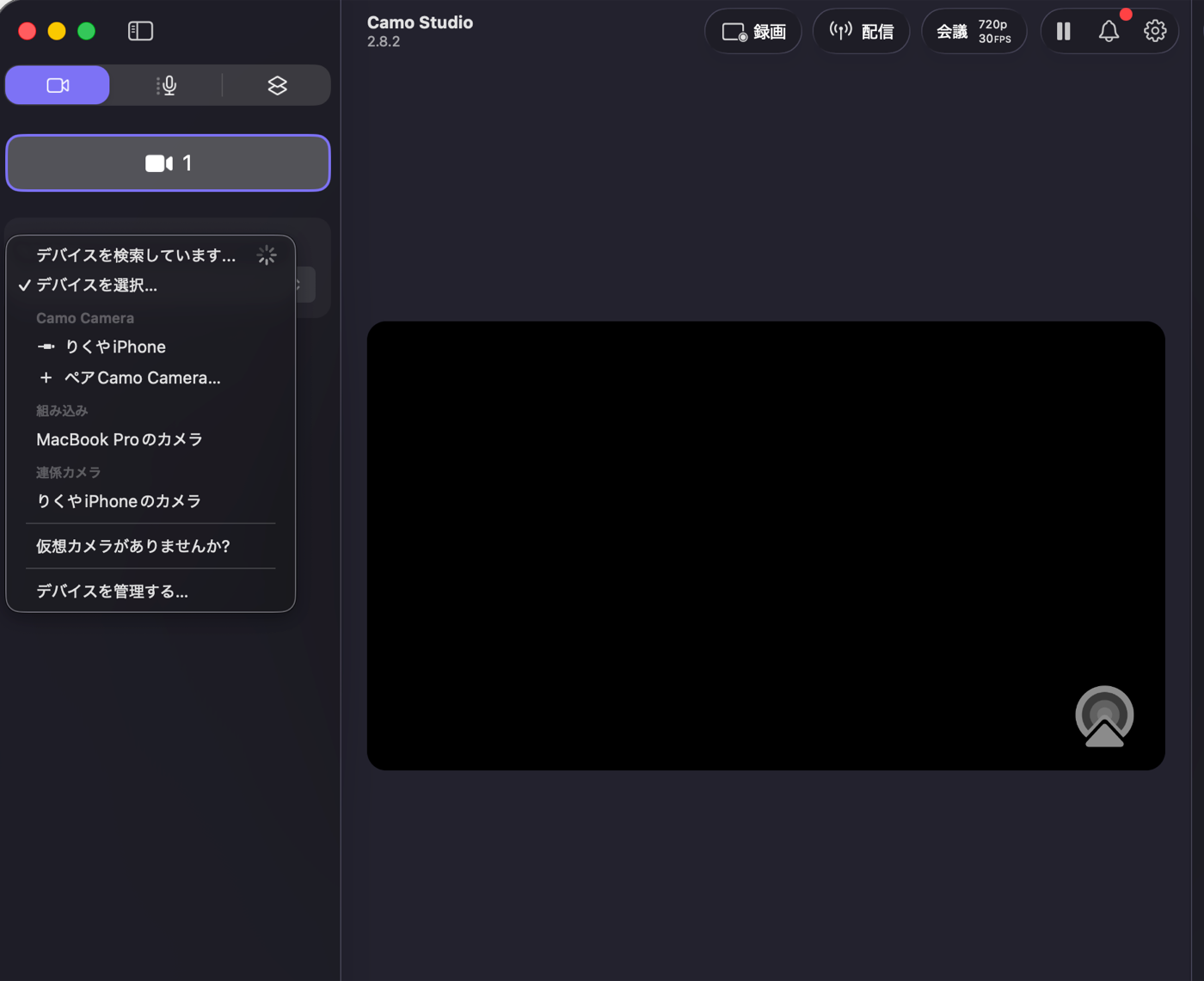The width and height of the screenshot is (1204, 981).
Task: Open the layers overlays tab
Action: [x=277, y=85]
